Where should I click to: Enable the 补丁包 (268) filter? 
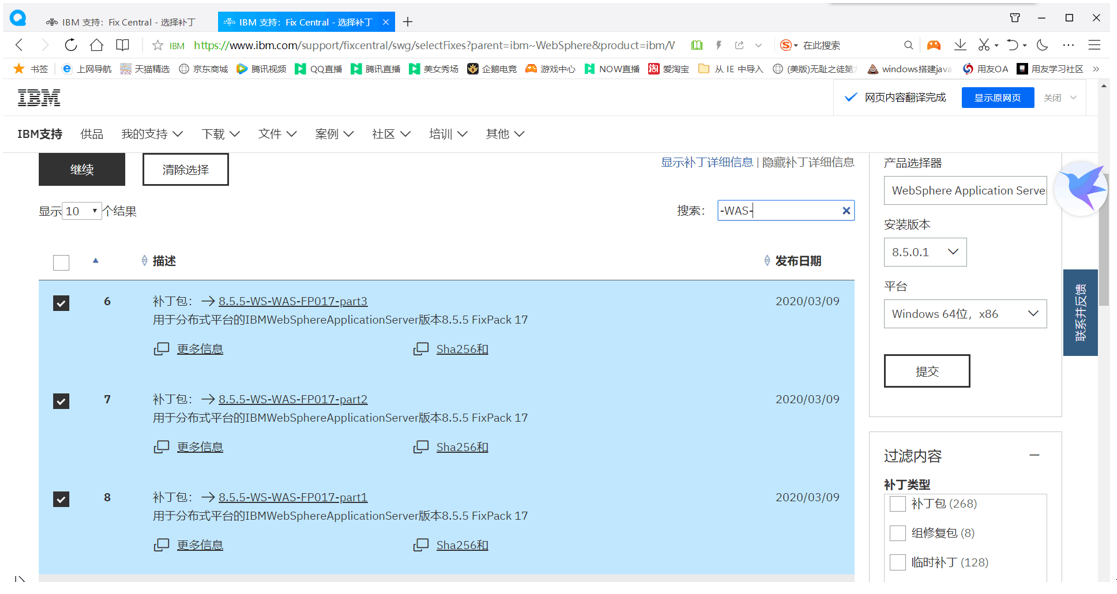(x=898, y=504)
